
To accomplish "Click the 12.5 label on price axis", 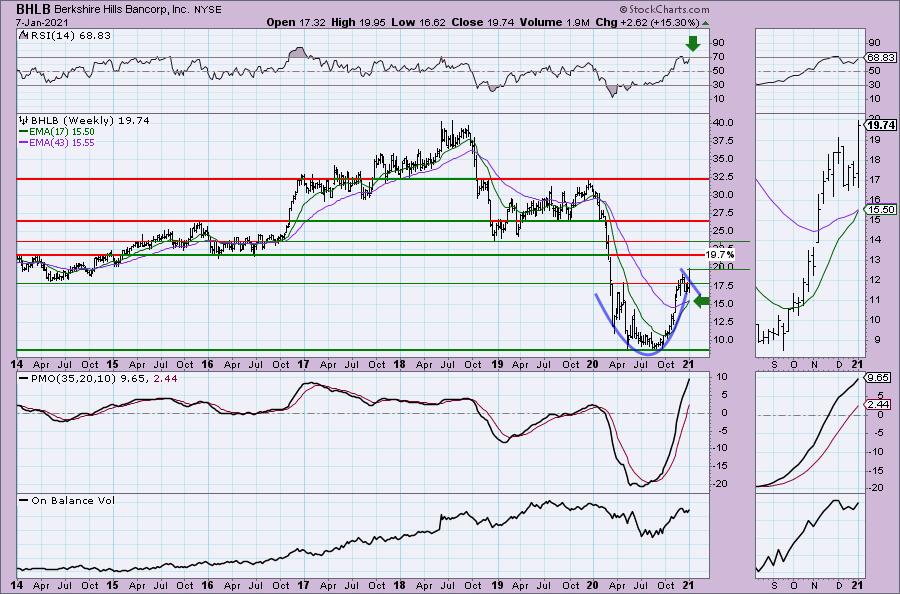I will click(x=723, y=321).
